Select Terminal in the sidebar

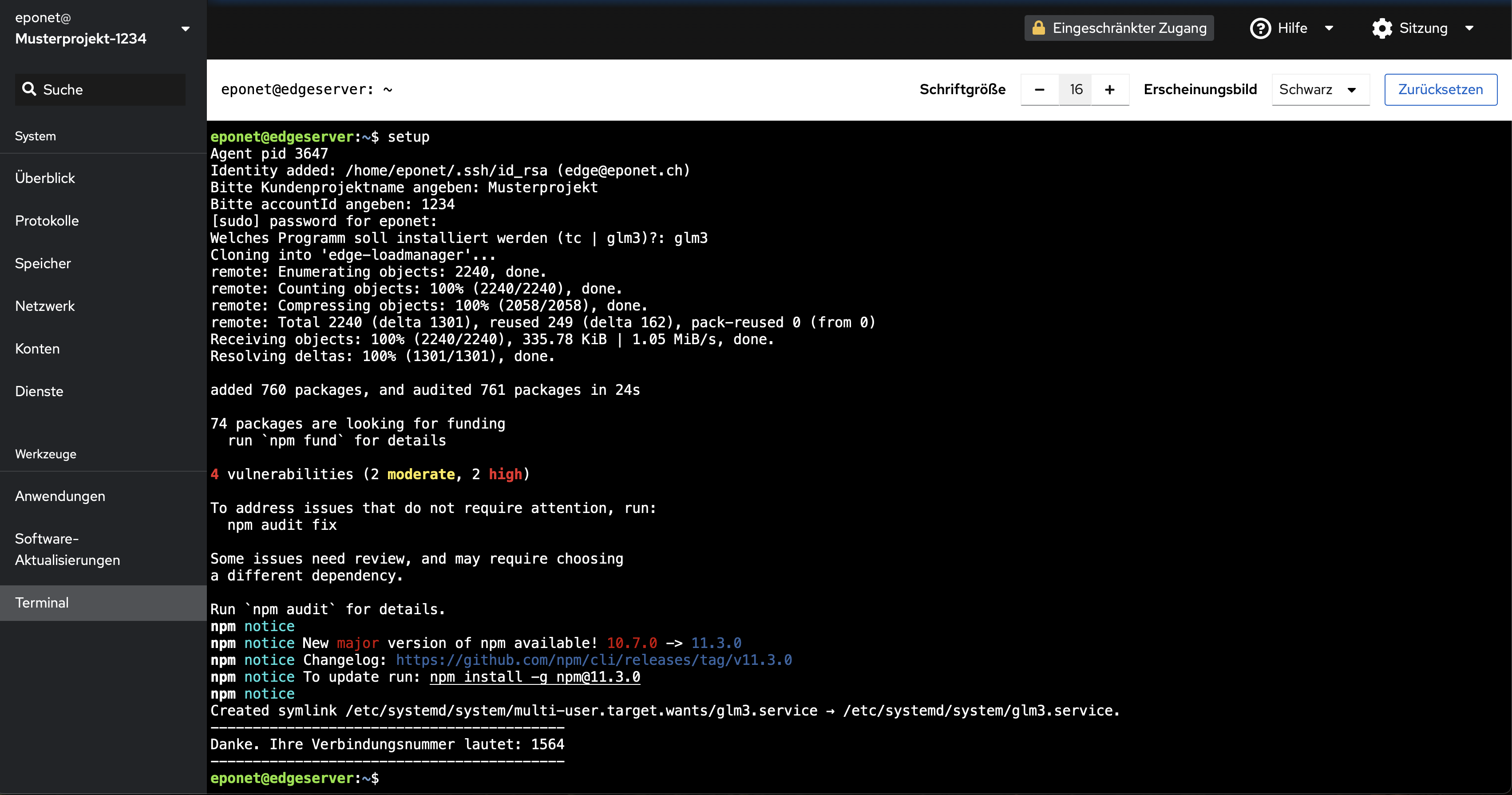click(103, 603)
